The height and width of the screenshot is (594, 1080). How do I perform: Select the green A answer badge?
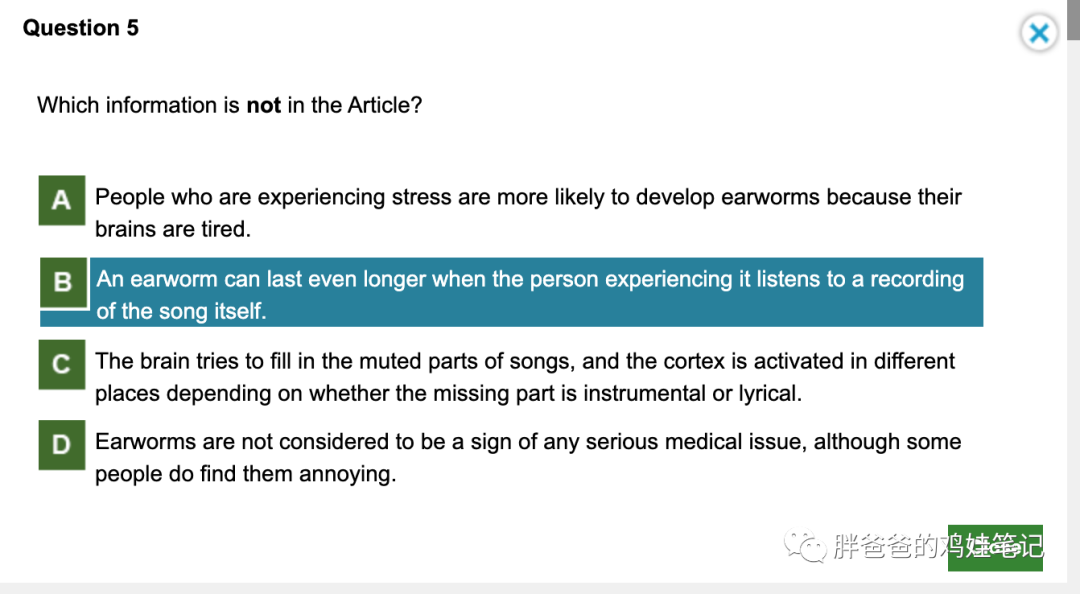click(62, 200)
